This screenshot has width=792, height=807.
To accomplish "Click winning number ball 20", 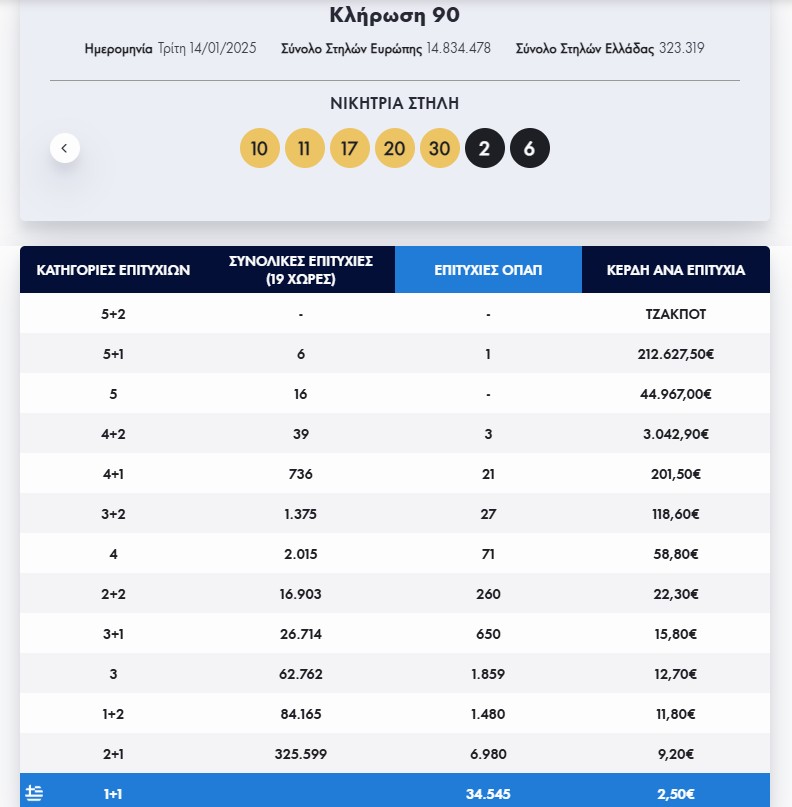I will tap(395, 149).
